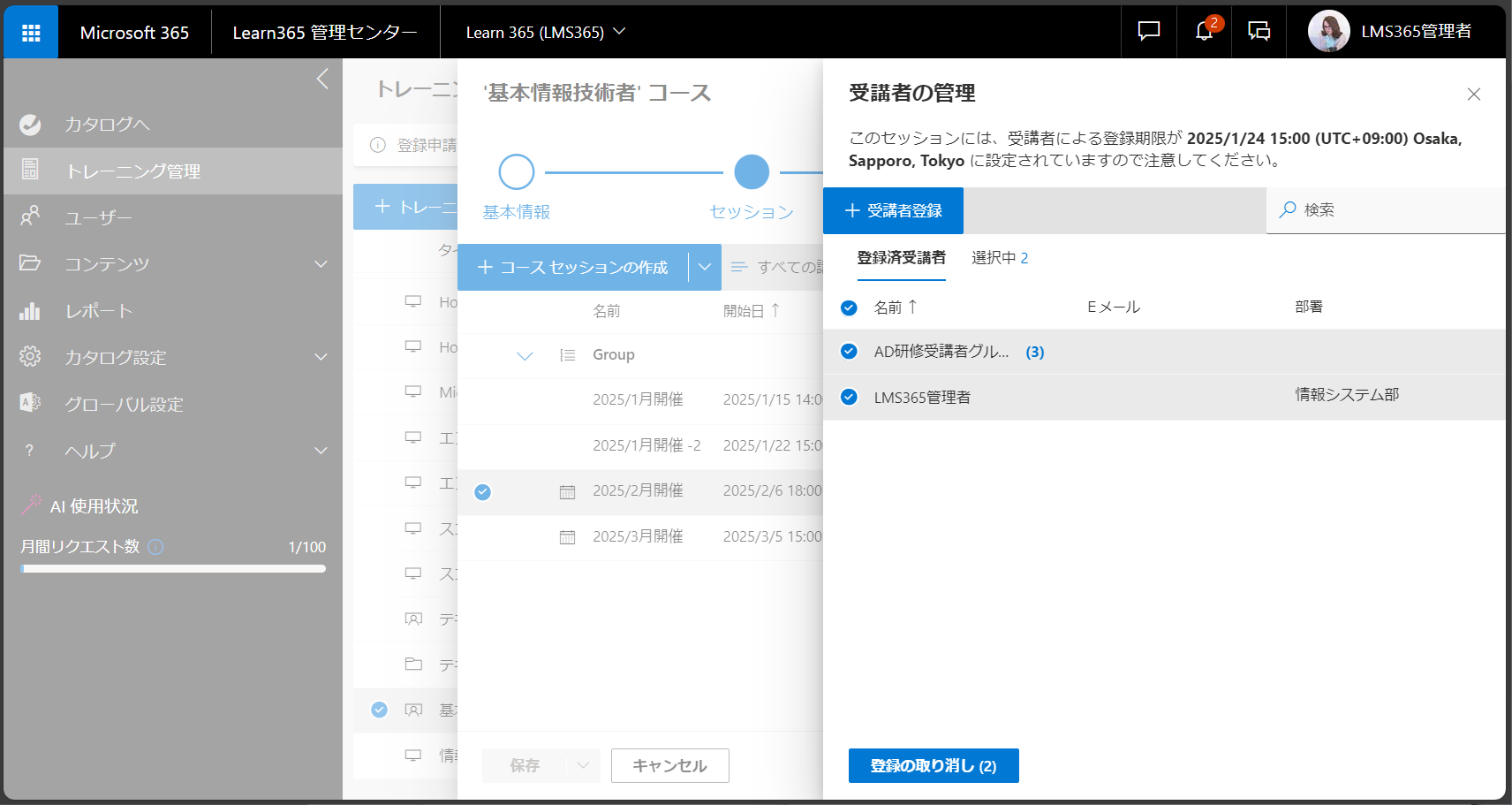Image resolution: width=1512 pixels, height=805 pixels.
Task: Click the キャンセル button
Action: tap(669, 766)
